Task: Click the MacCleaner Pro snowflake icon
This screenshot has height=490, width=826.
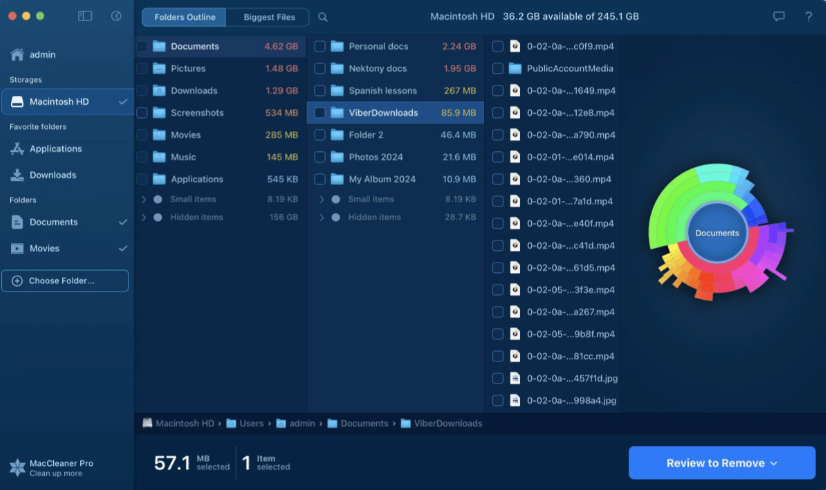Action: tap(17, 467)
